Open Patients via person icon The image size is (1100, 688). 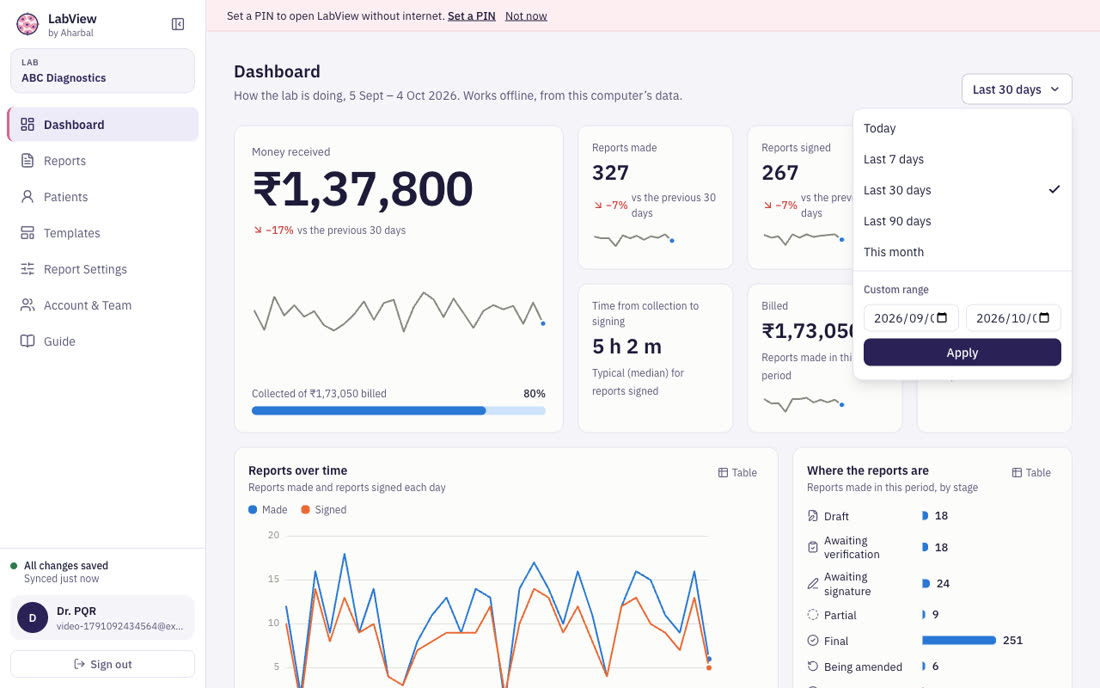point(27,196)
